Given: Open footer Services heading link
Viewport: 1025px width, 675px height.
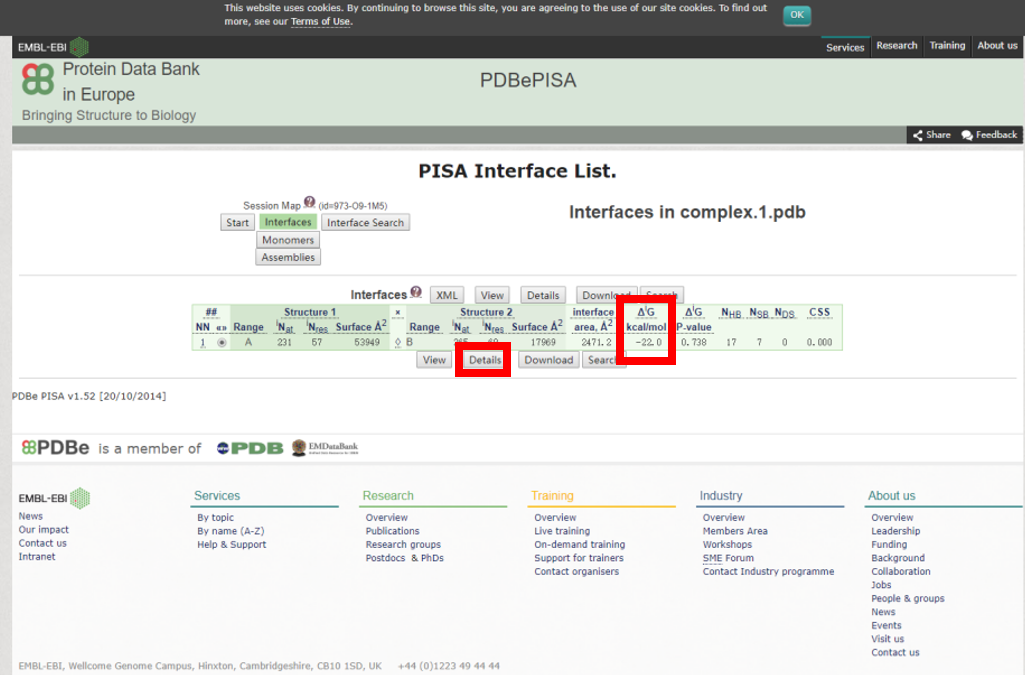Looking at the screenshot, I should pos(217,496).
